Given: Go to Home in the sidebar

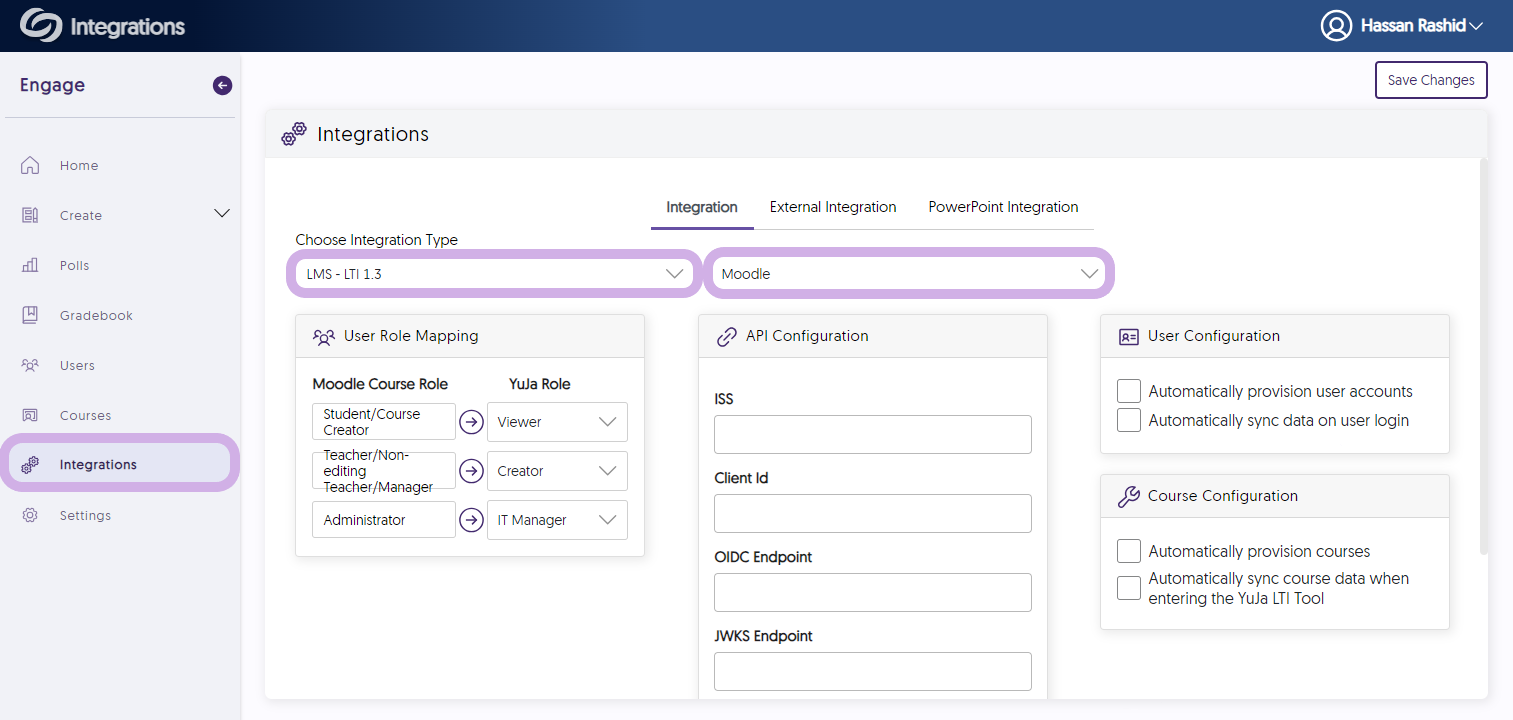Looking at the screenshot, I should tap(79, 166).
